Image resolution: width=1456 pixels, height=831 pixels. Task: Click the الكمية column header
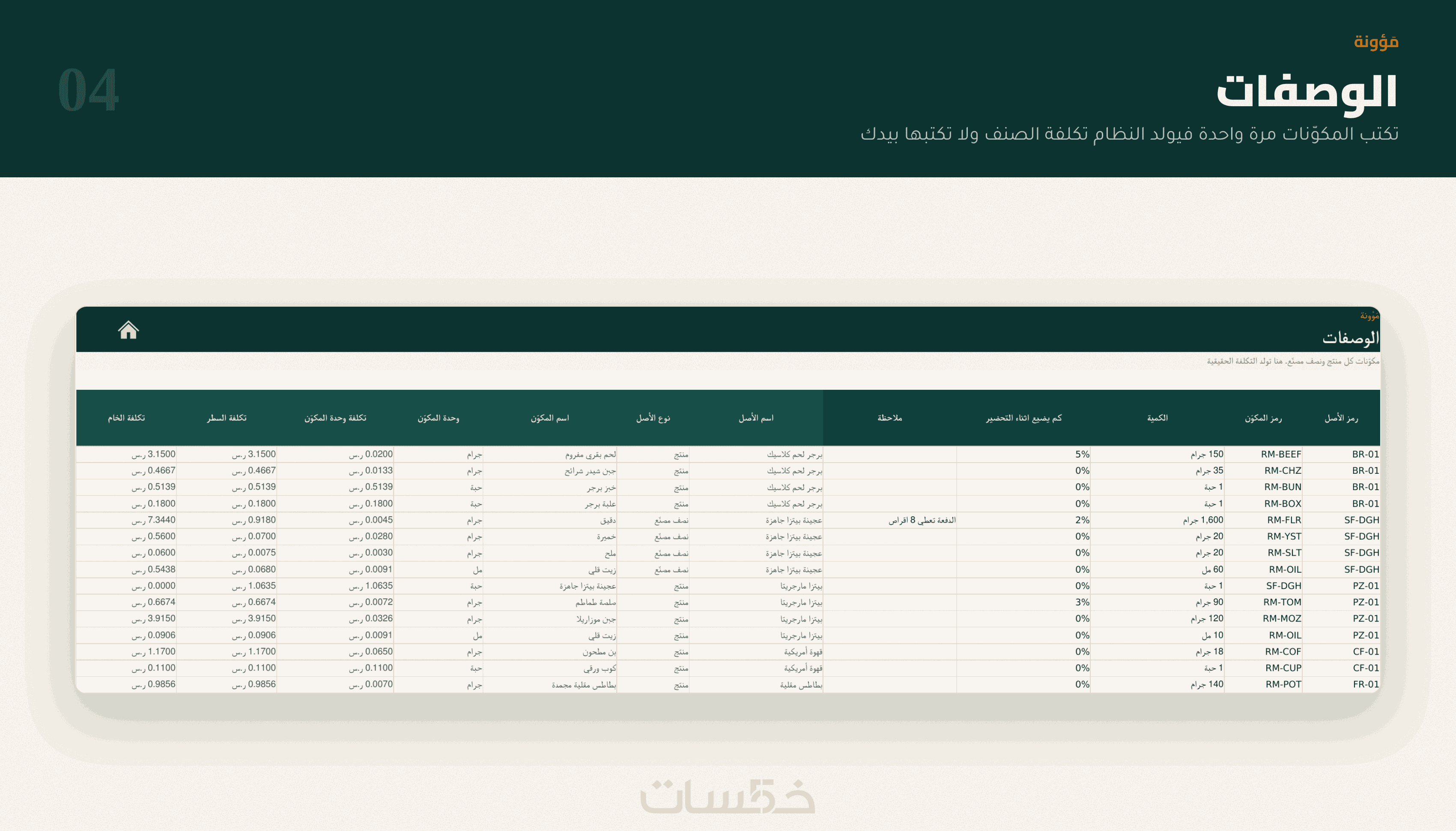pos(1157,418)
